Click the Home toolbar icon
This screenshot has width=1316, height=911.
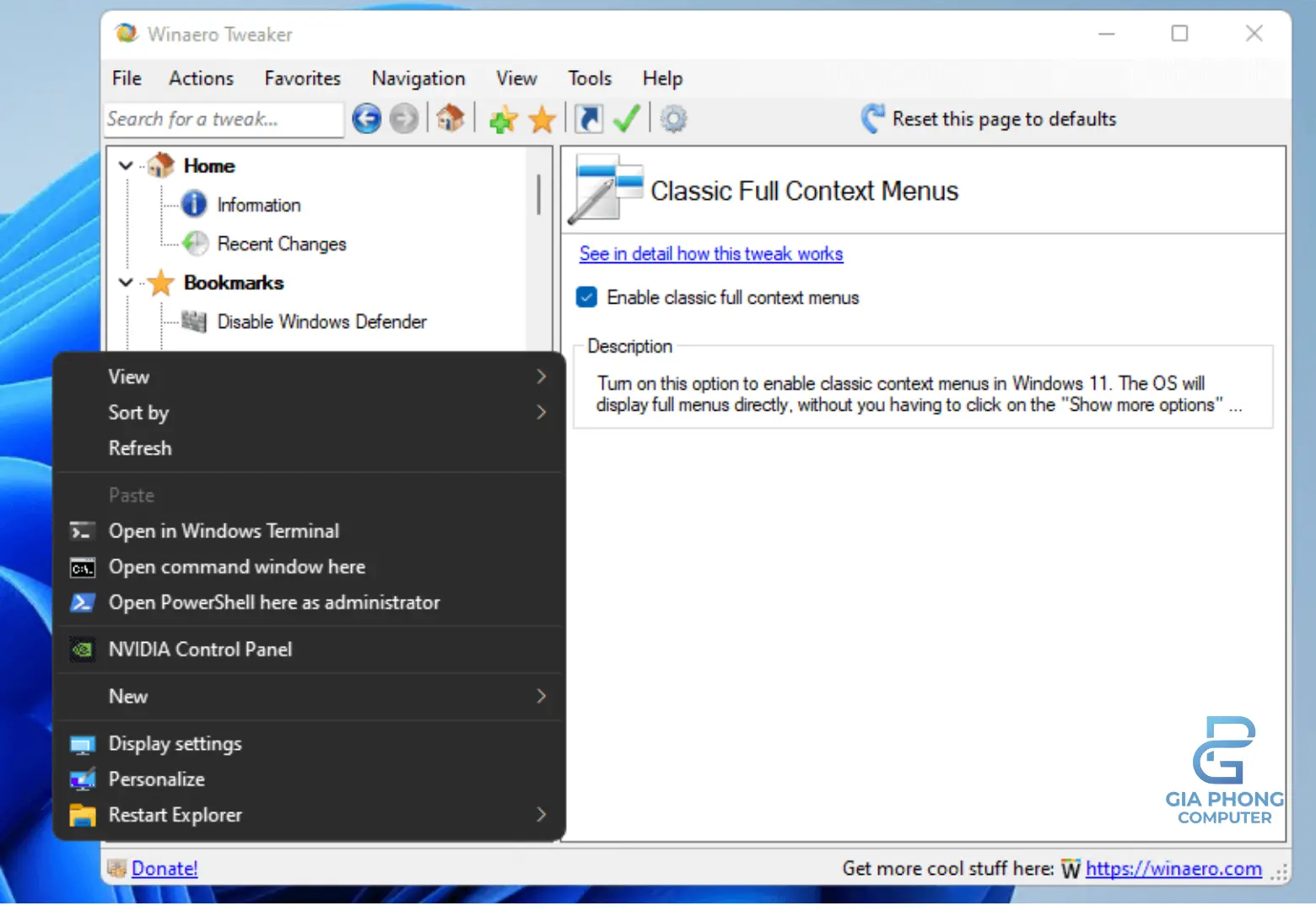[450, 118]
